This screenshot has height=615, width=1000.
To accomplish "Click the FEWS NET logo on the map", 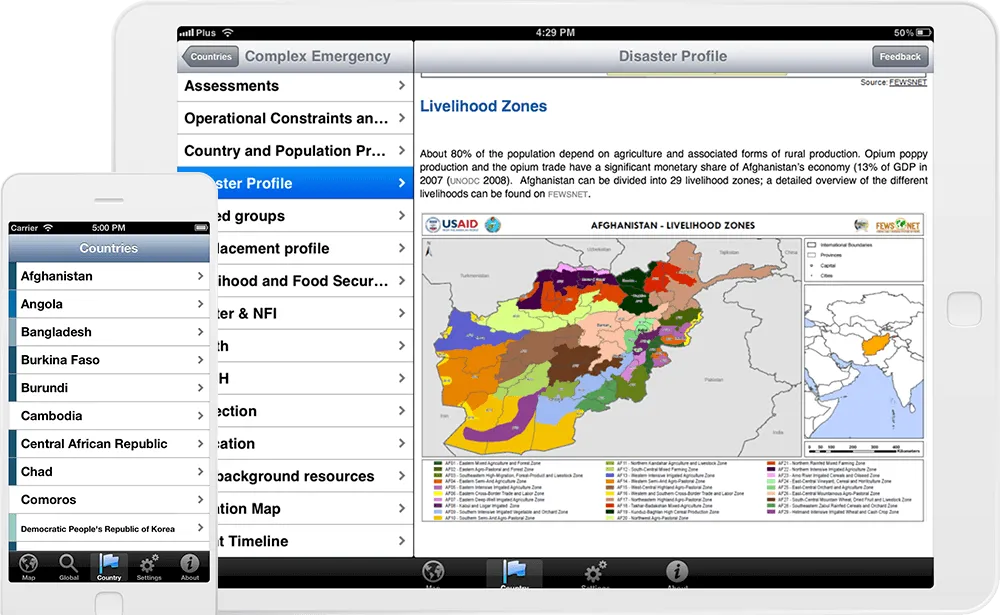I will coord(897,225).
